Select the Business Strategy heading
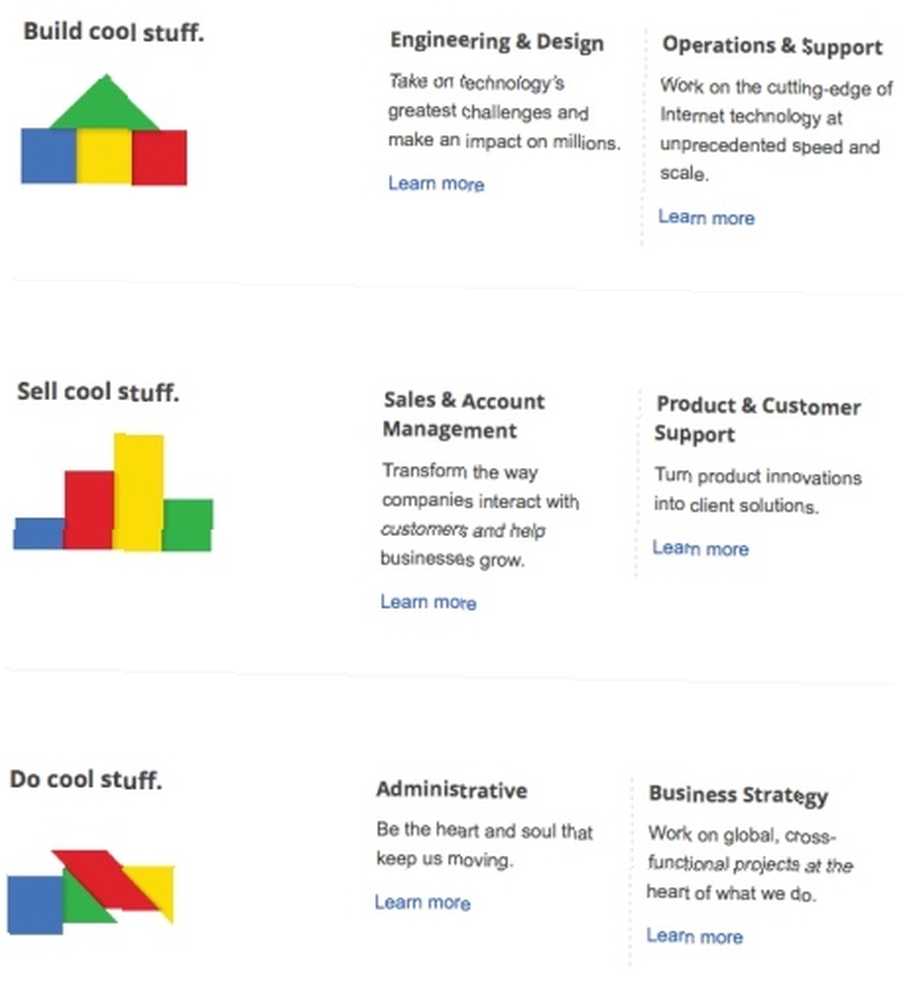The width and height of the screenshot is (909, 1000). pyautogui.click(x=739, y=795)
